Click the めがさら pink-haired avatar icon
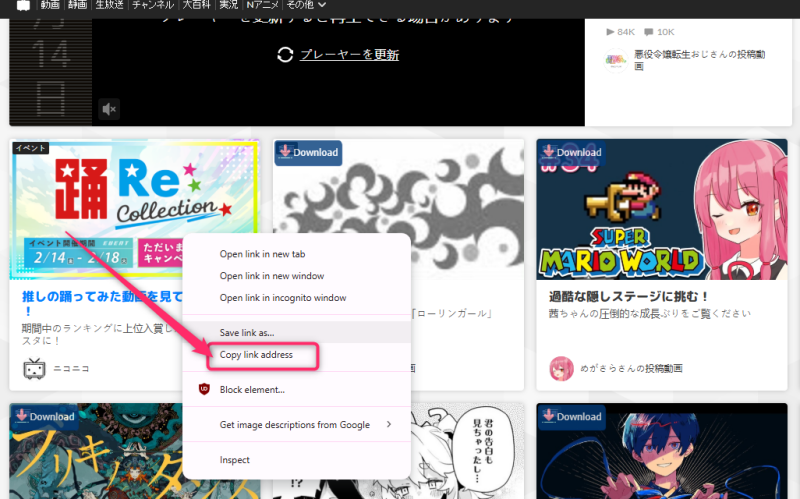The width and height of the screenshot is (800, 499). 561,368
